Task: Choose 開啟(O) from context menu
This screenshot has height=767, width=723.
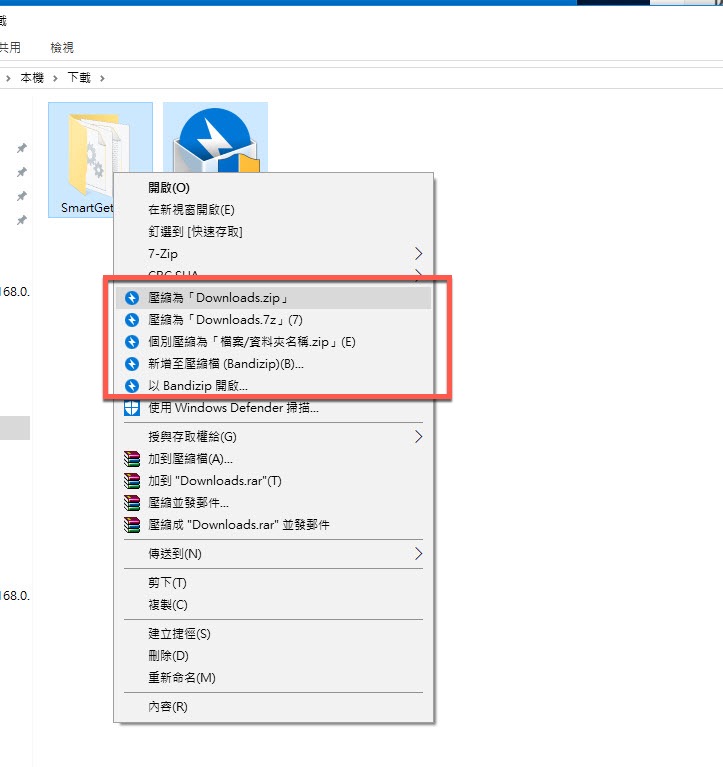Action: (274, 188)
